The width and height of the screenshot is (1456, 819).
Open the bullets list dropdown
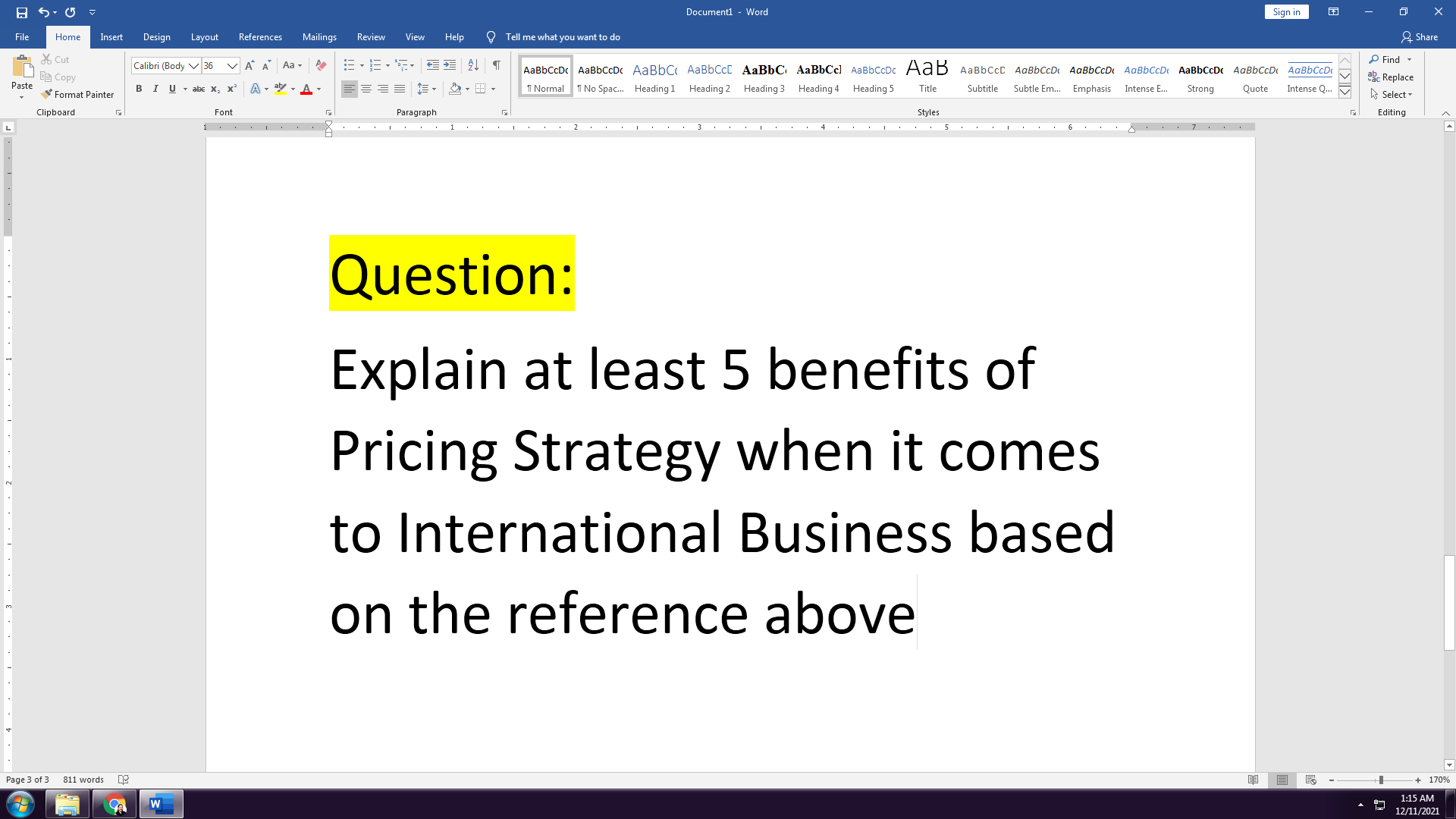pyautogui.click(x=362, y=65)
